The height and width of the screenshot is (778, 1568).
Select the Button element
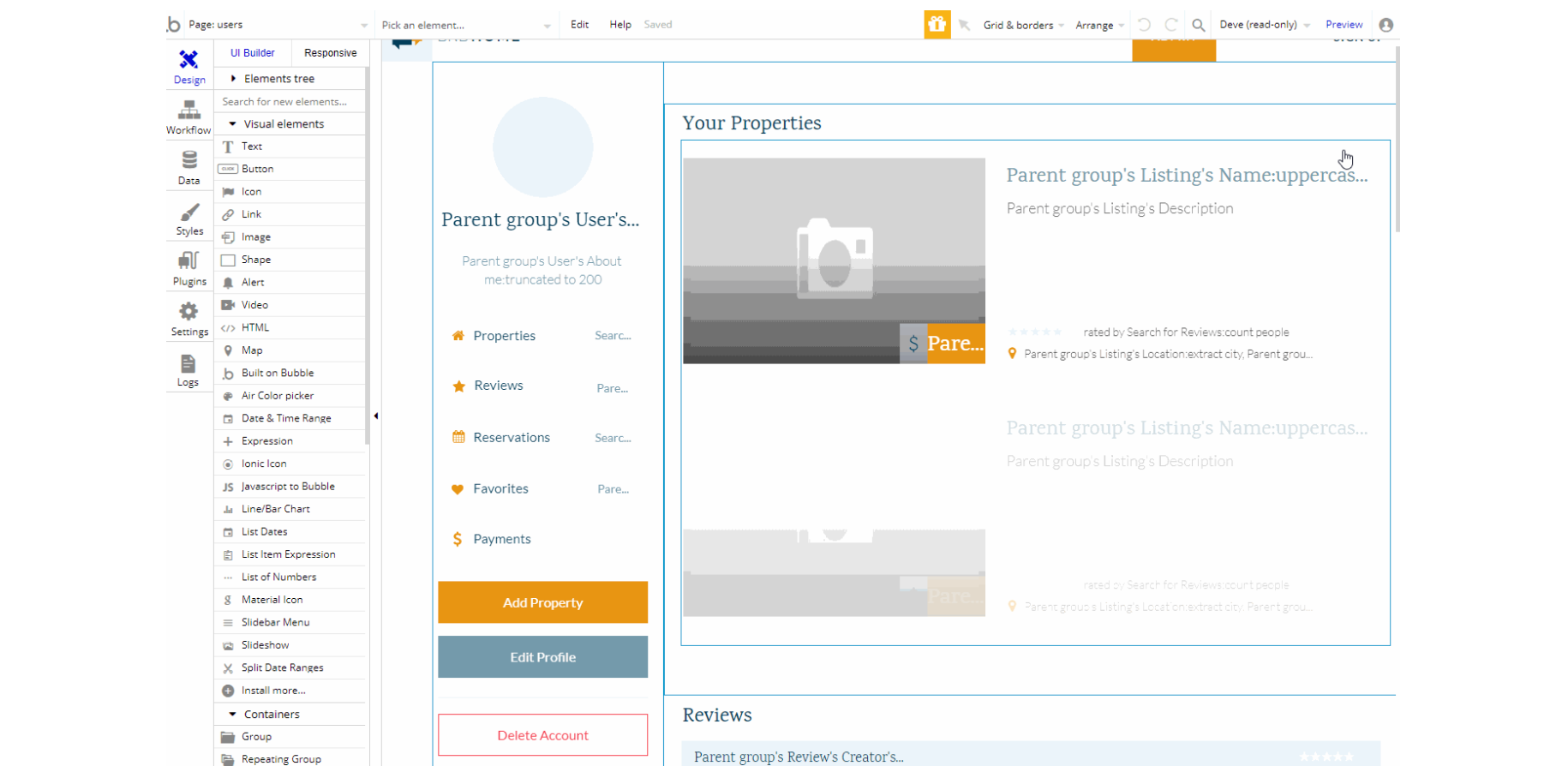pos(290,169)
